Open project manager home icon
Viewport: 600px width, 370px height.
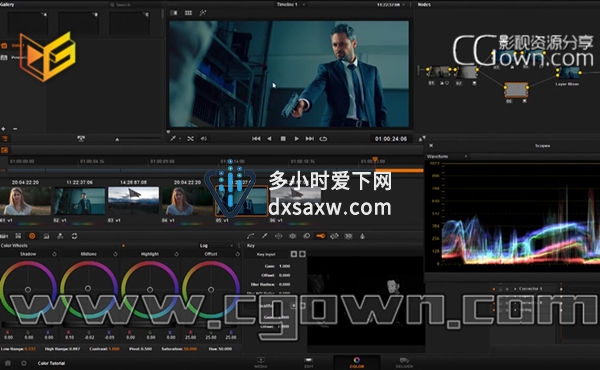8,363
